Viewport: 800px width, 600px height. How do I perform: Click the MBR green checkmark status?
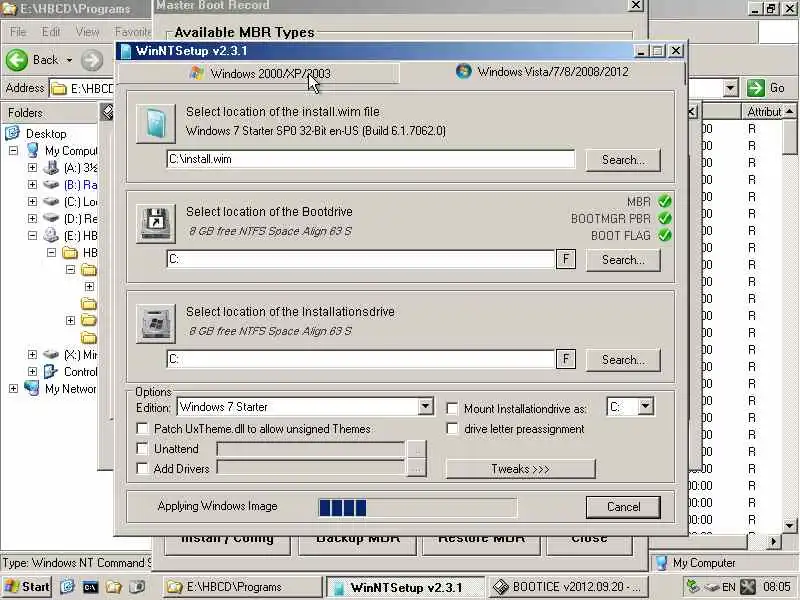click(664, 201)
